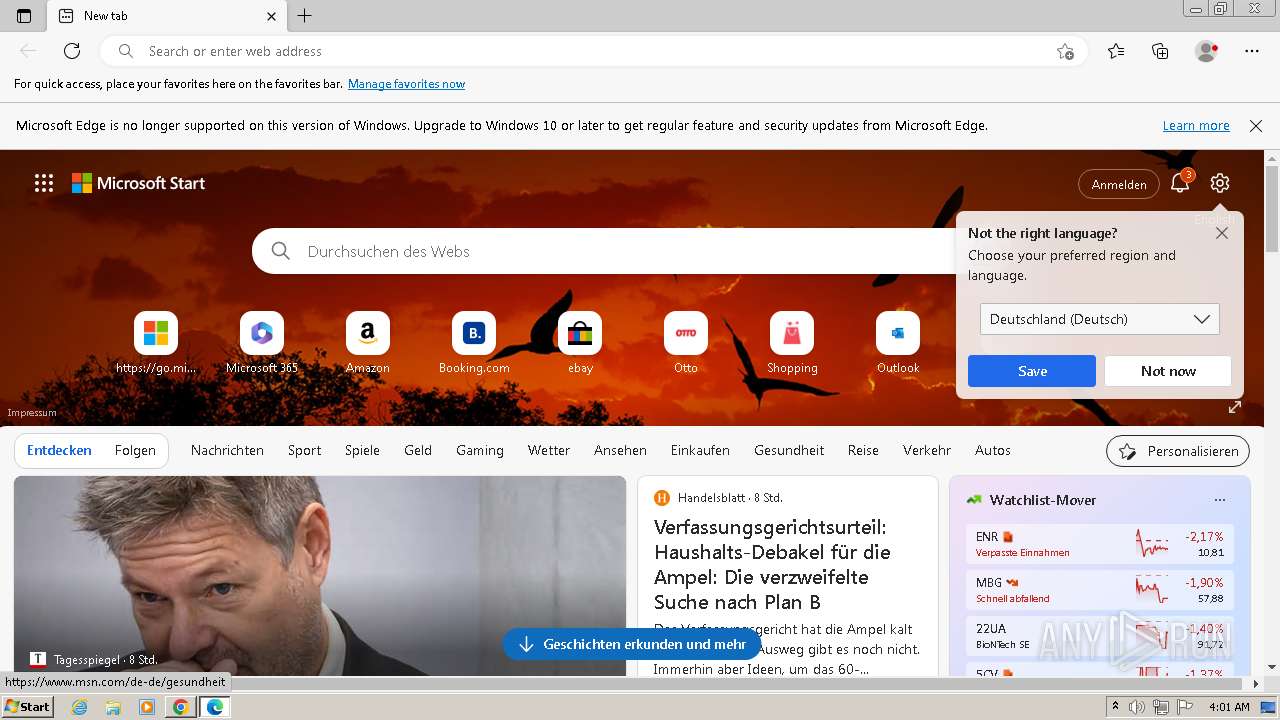Open the Nachrichten category
This screenshot has height=720, width=1280.
(x=227, y=450)
